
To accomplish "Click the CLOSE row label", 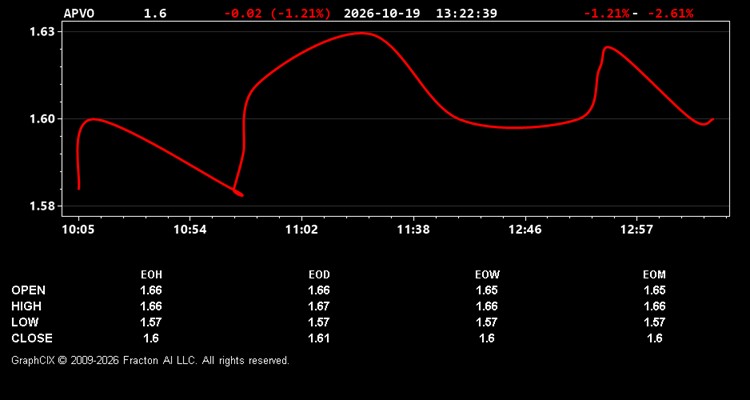I will click(32, 338).
